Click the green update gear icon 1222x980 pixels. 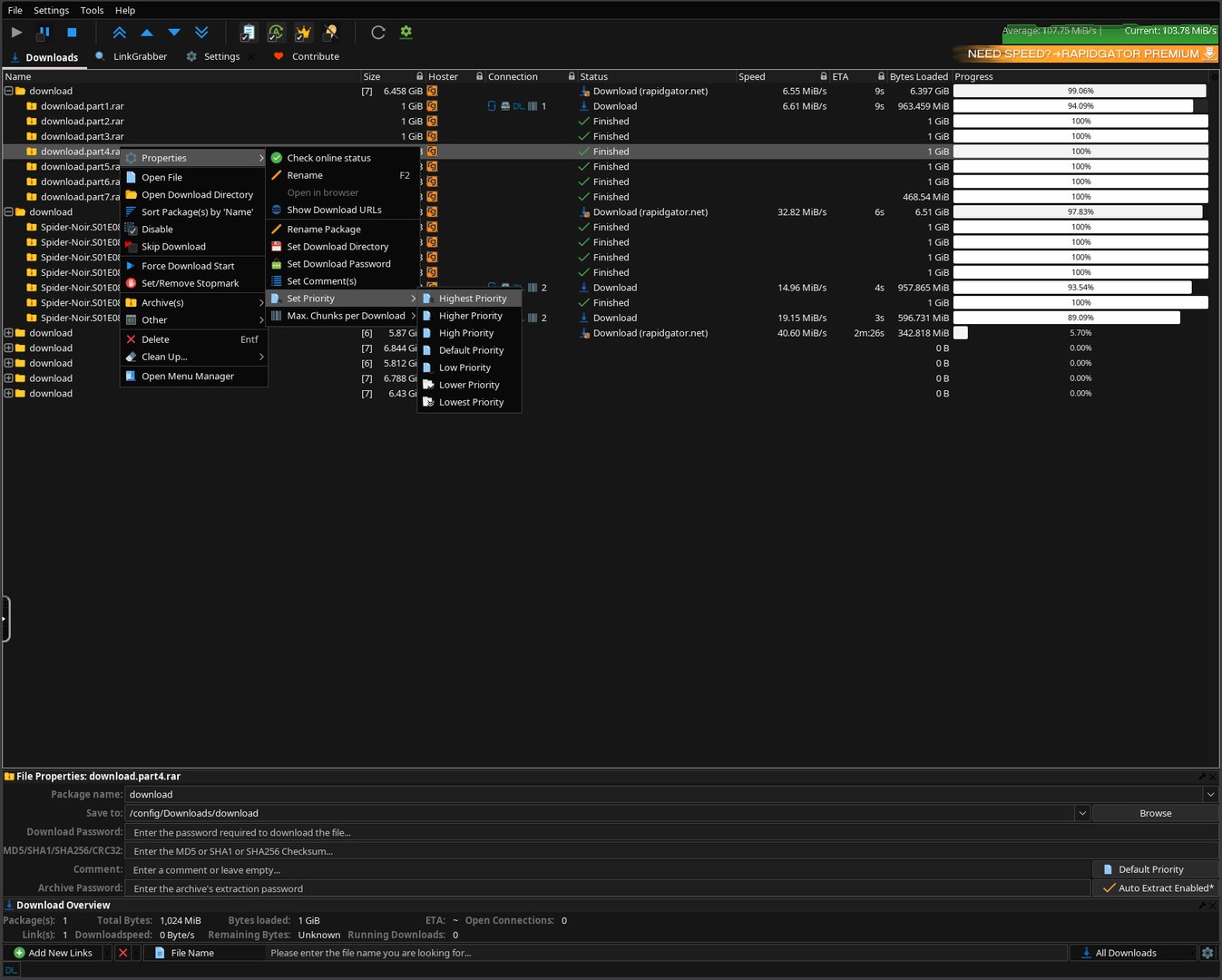coord(406,32)
